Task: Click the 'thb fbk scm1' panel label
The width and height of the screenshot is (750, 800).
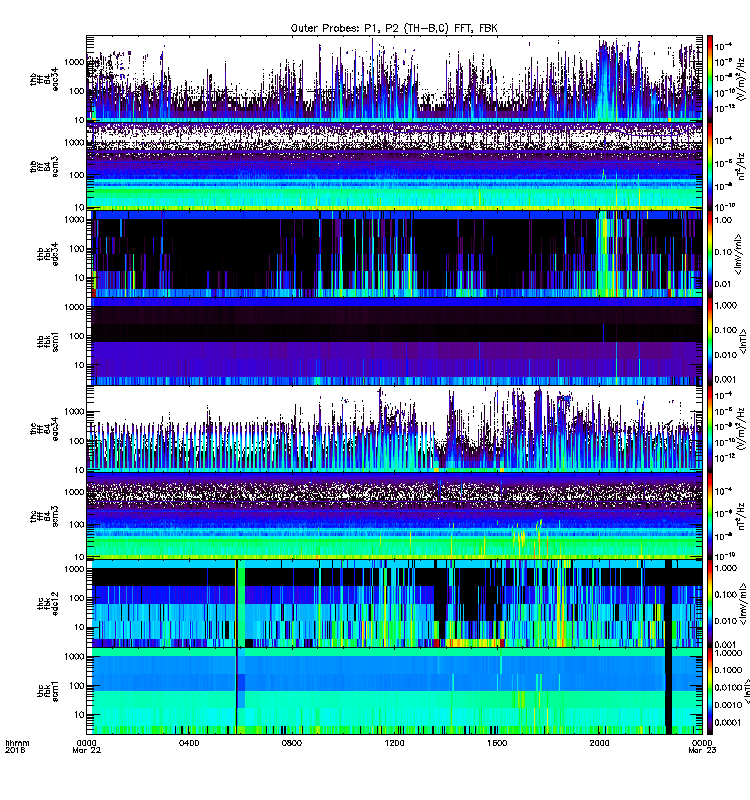Action: click(x=47, y=342)
